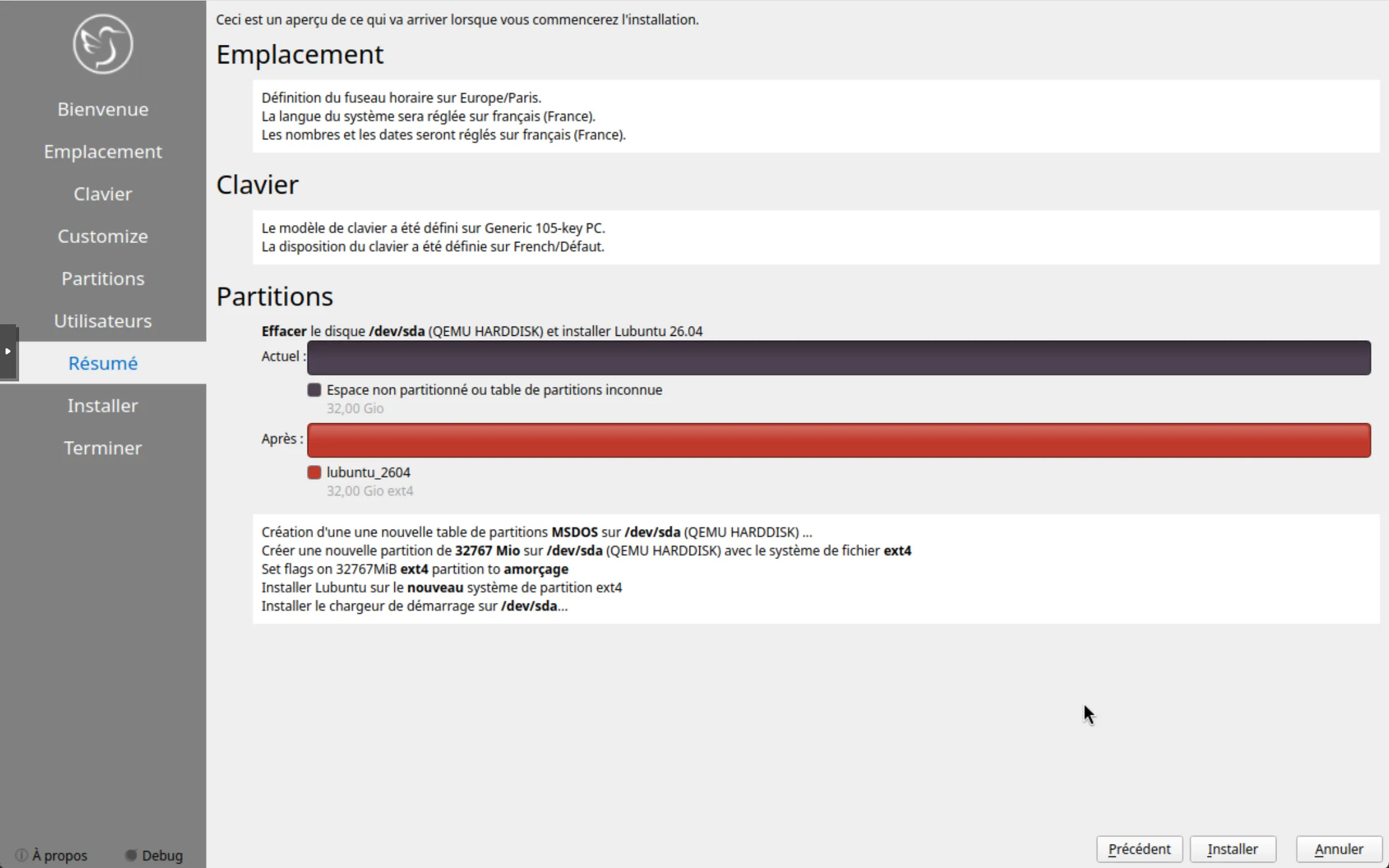Click 'Les nombres et les dates' line
Viewport: 1389px width, 868px height.
point(444,135)
